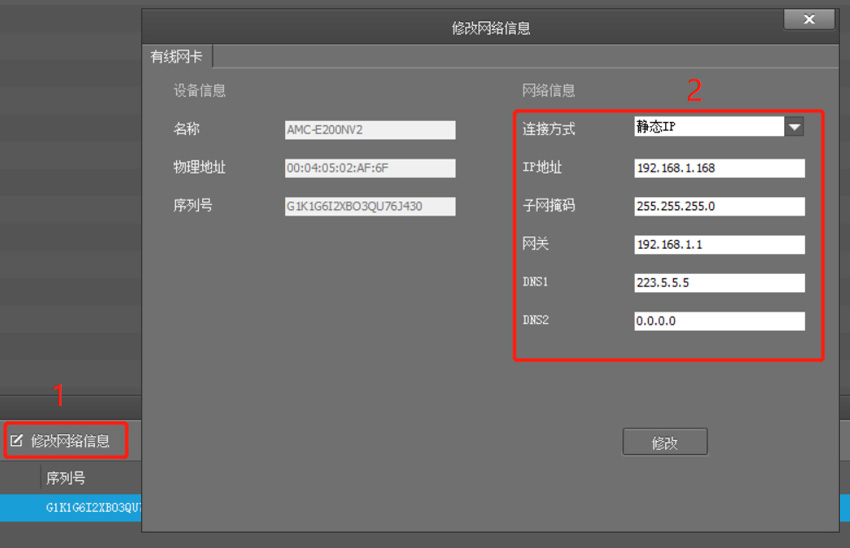Open the 修改网络信息 button in the background window
The image size is (850, 548).
click(66, 441)
